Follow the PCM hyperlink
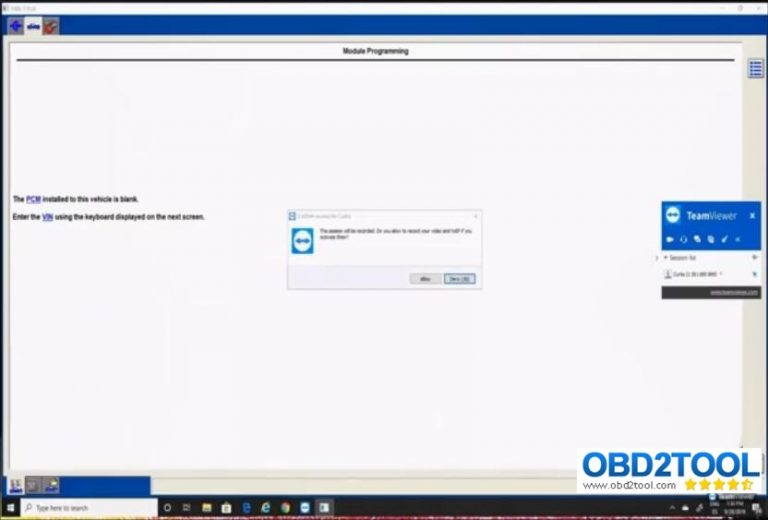Viewport: 768px width, 520px height. [x=33, y=199]
